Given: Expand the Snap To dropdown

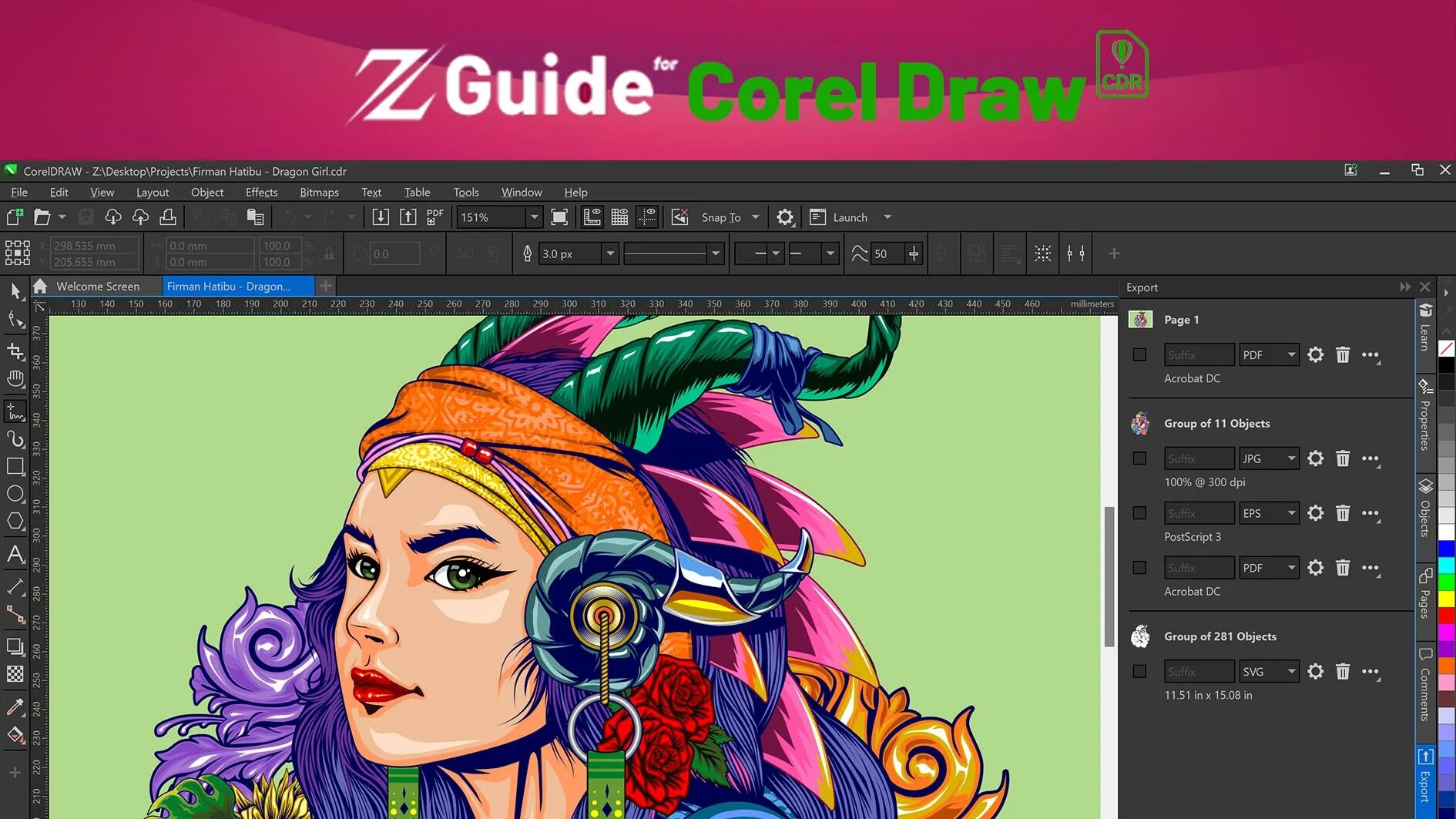Looking at the screenshot, I should pyautogui.click(x=756, y=217).
